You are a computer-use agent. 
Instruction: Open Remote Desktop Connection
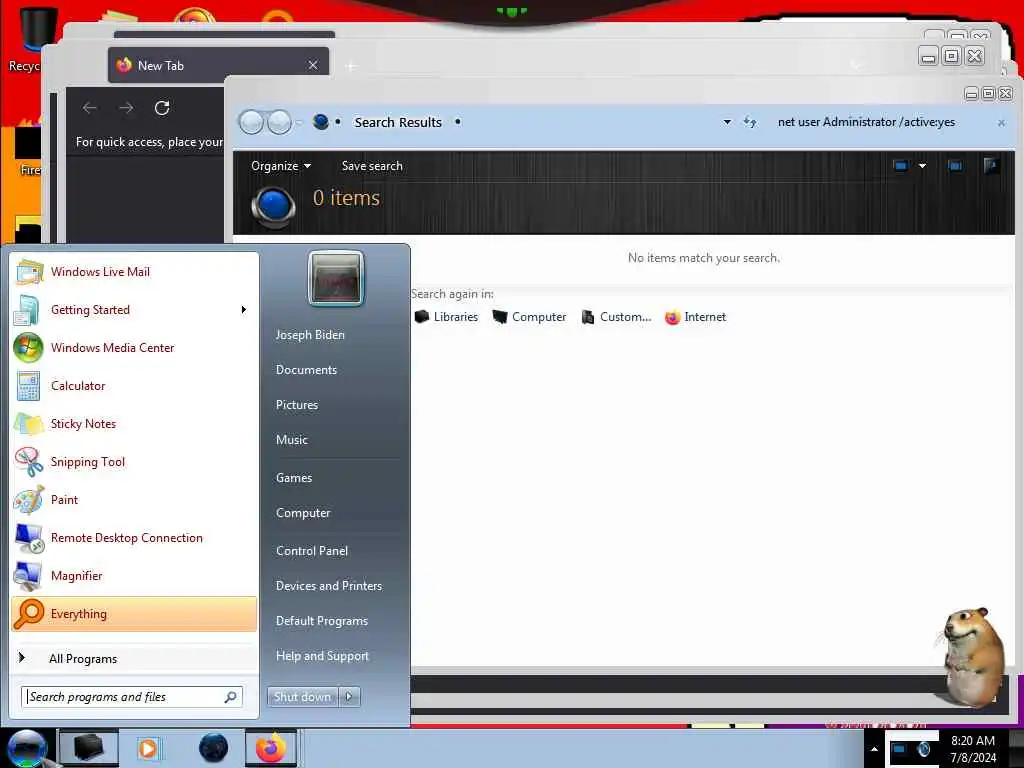[134, 537]
